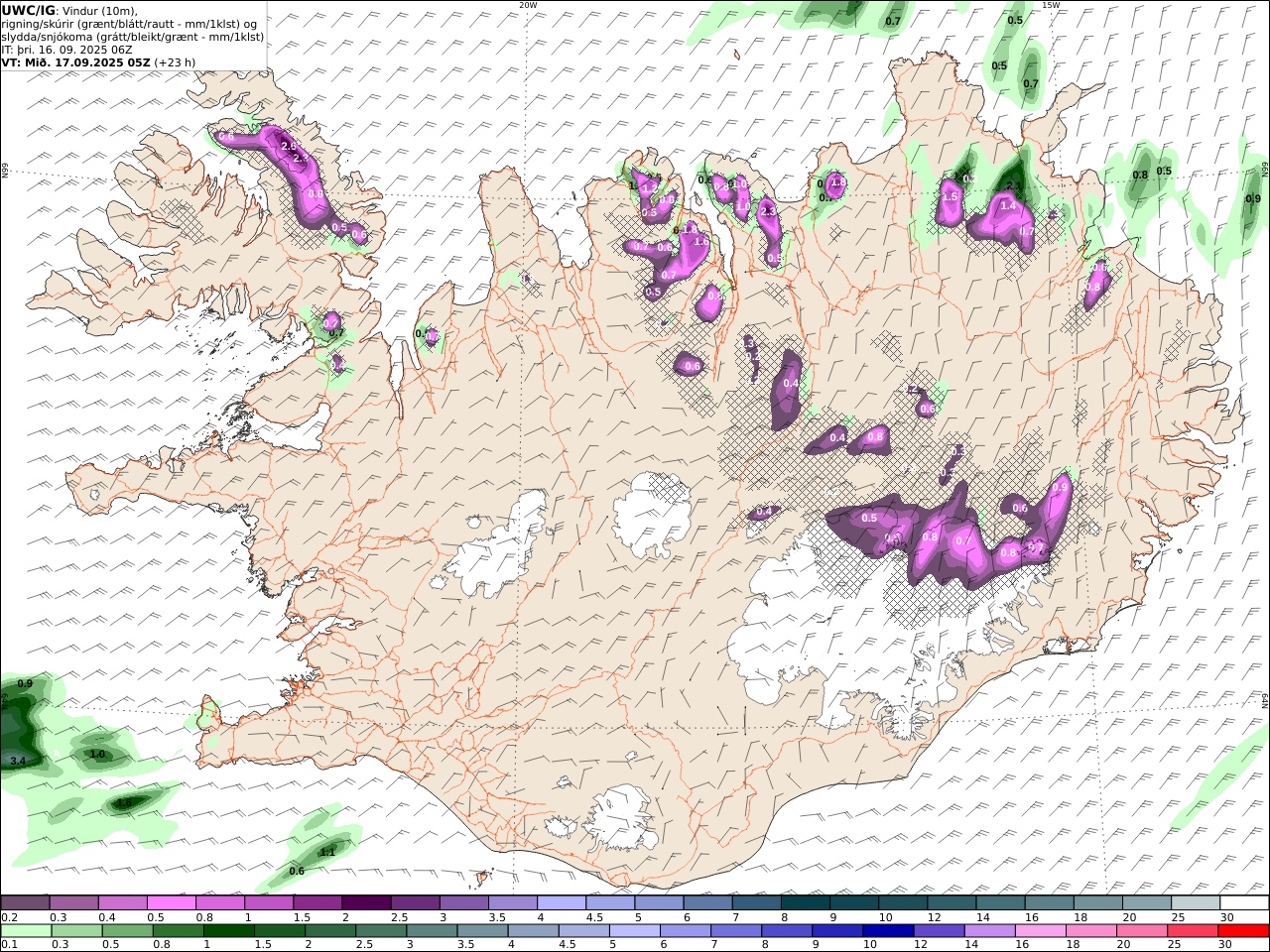Screen dimensions: 1270x952
Task: Click the rain scale swatch starting at 6
Action: coord(686,930)
